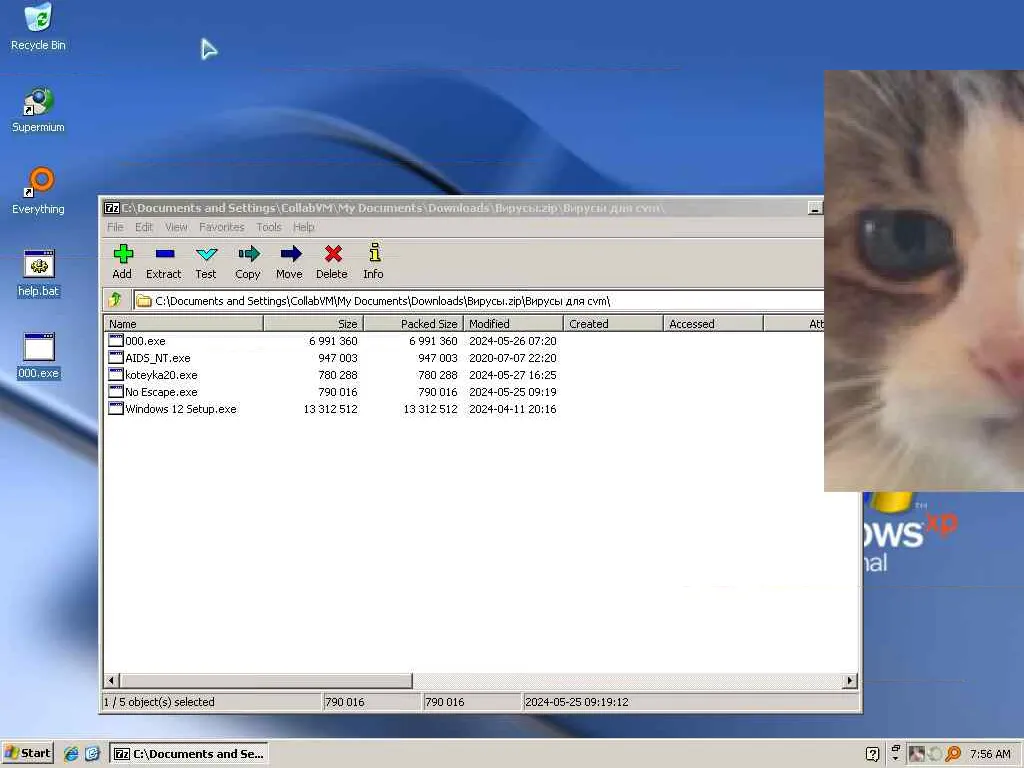The height and width of the screenshot is (768, 1024).
Task: Go up one folder level button
Action: 116,300
